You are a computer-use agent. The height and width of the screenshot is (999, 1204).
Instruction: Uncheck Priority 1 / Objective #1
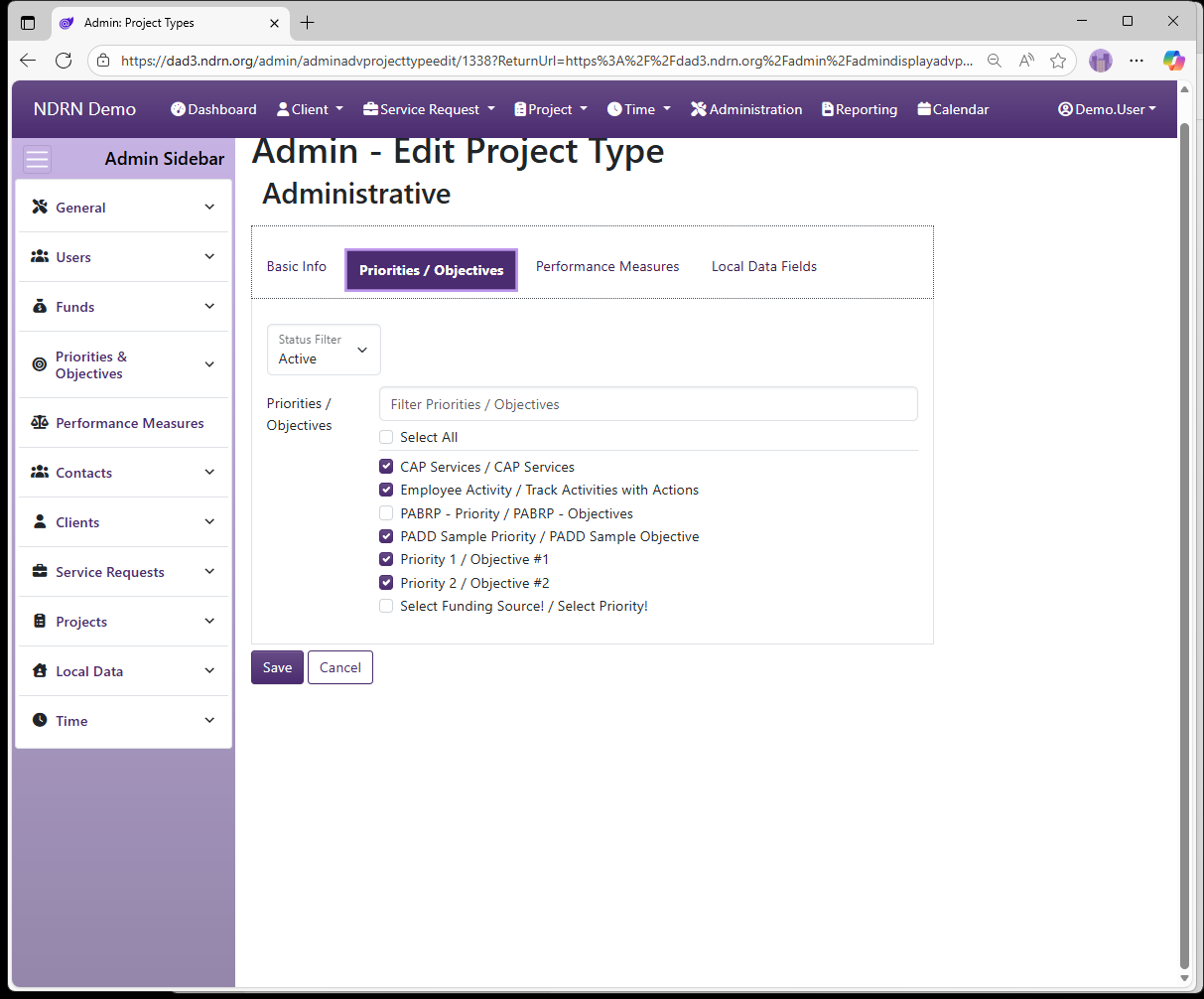[x=386, y=559]
